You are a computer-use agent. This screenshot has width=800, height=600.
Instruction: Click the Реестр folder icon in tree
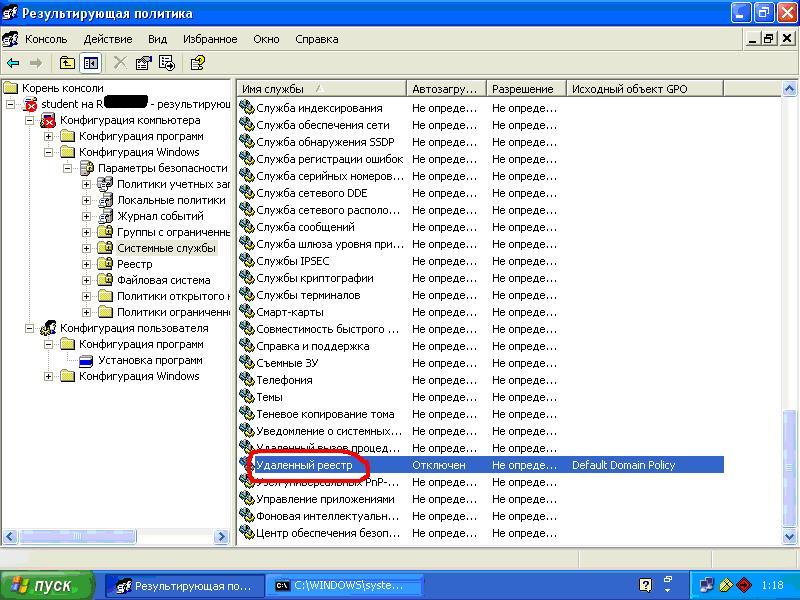click(x=105, y=264)
